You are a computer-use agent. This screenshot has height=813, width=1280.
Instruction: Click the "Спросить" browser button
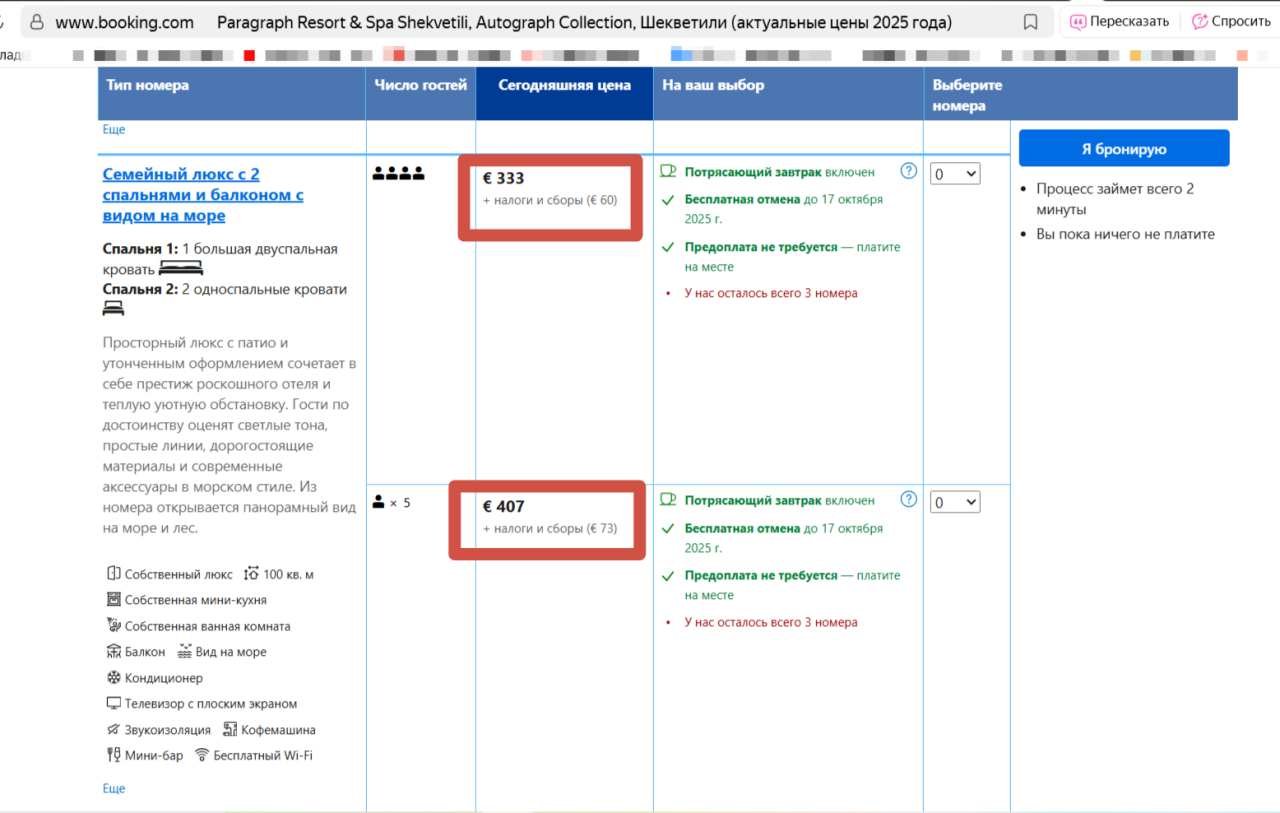(1230, 22)
